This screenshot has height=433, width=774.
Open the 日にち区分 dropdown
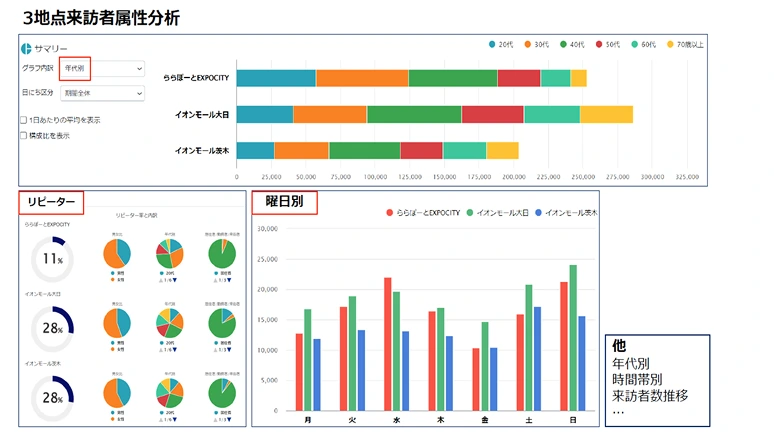(103, 93)
